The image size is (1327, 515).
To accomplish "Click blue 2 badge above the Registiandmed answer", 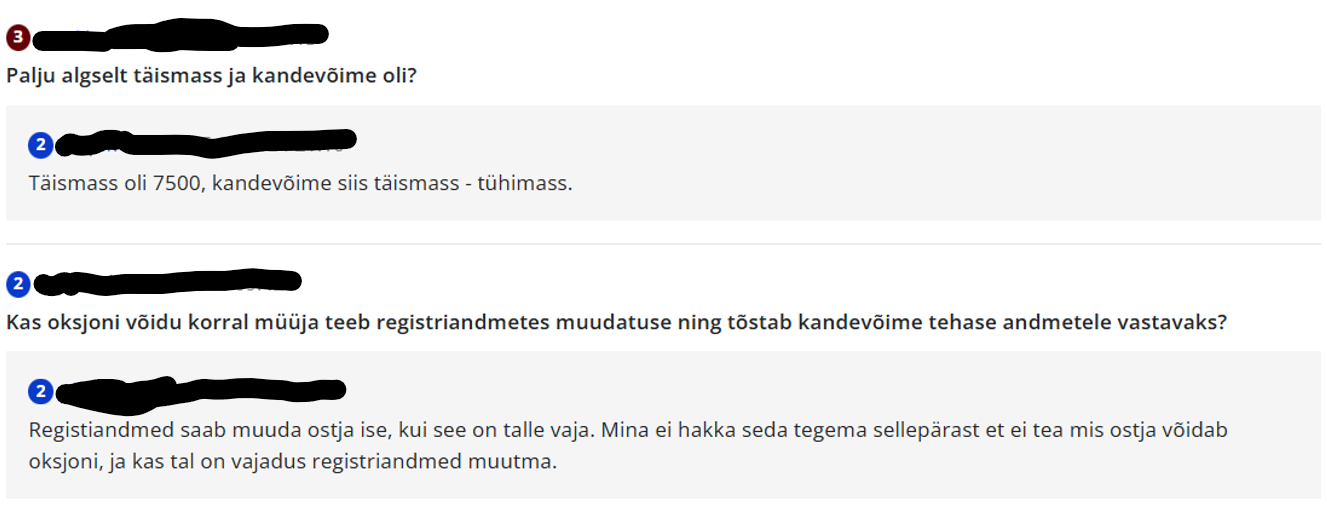I will point(41,391).
